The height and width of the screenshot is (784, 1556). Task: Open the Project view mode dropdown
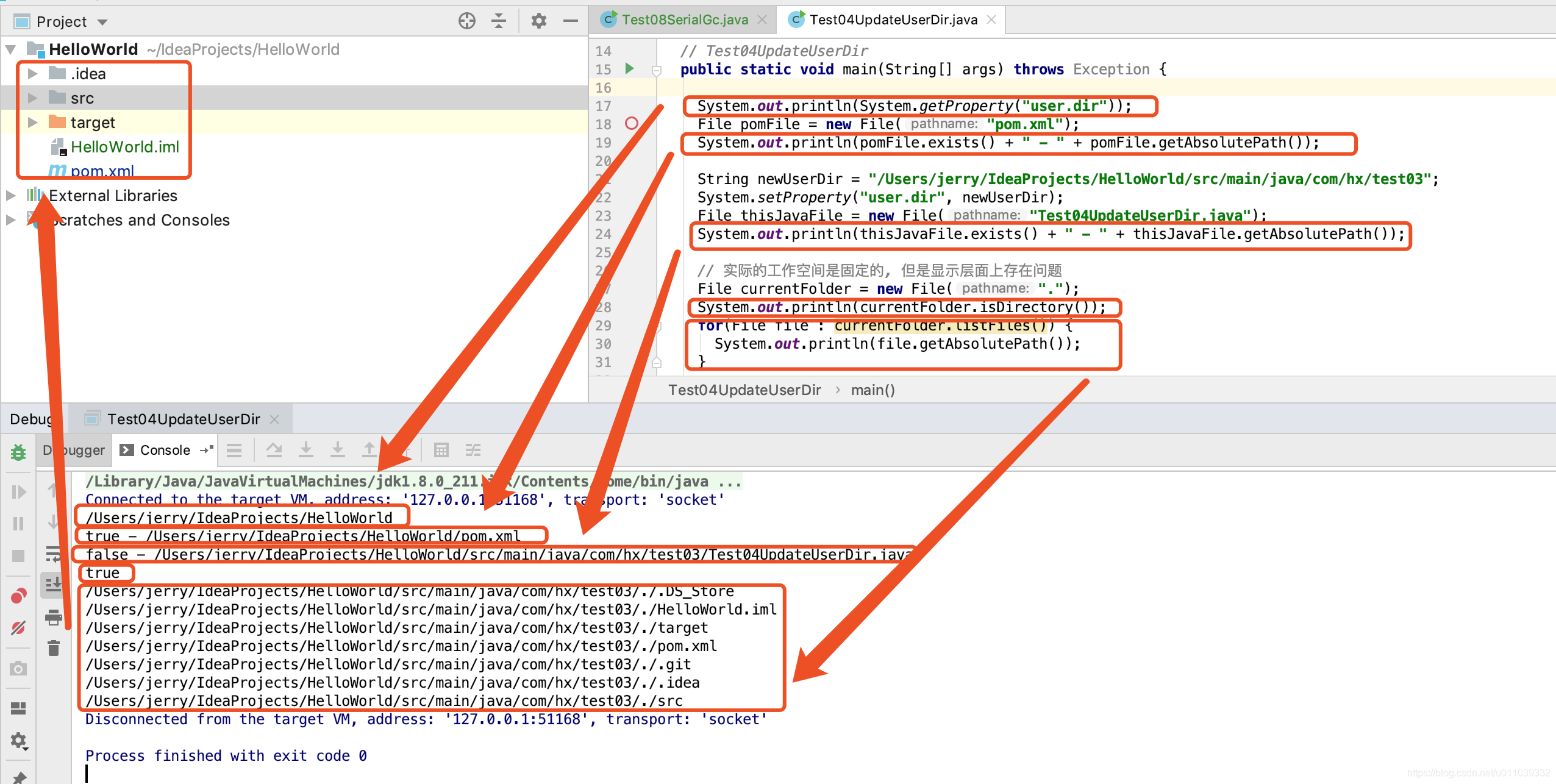tap(102, 21)
